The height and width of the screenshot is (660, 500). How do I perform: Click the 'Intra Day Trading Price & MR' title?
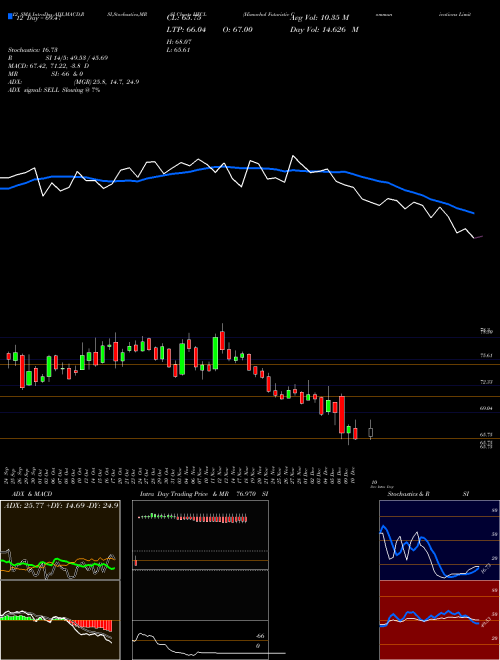pyautogui.click(x=183, y=494)
